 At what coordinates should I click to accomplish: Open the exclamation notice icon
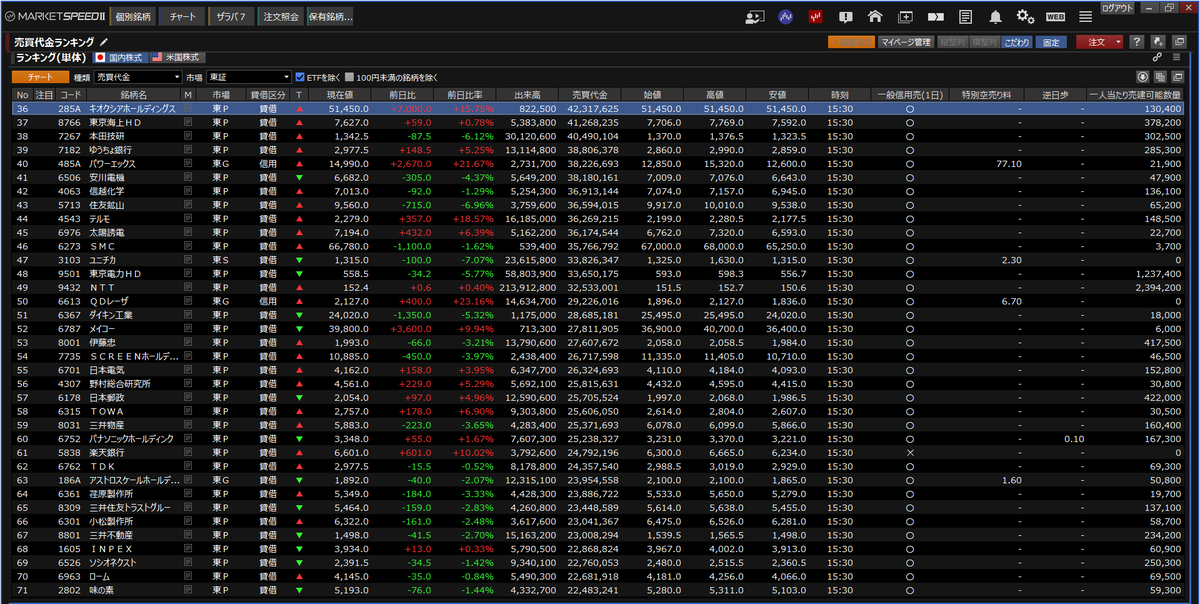coord(846,17)
